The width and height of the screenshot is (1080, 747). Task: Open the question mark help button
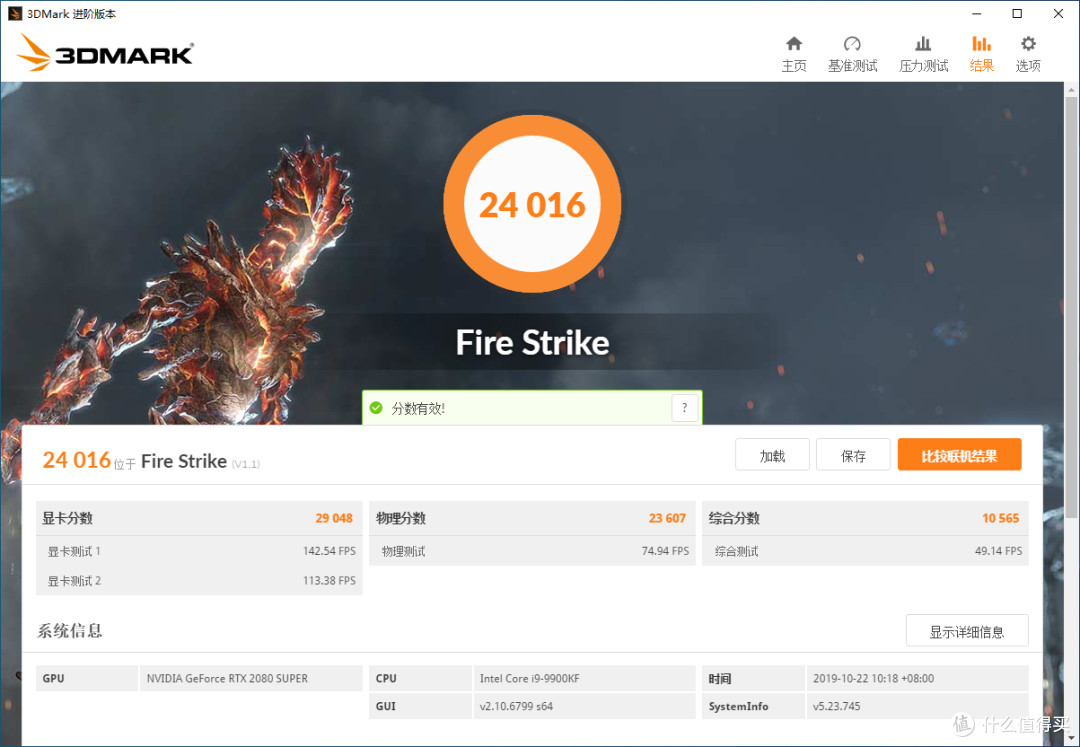click(x=684, y=408)
